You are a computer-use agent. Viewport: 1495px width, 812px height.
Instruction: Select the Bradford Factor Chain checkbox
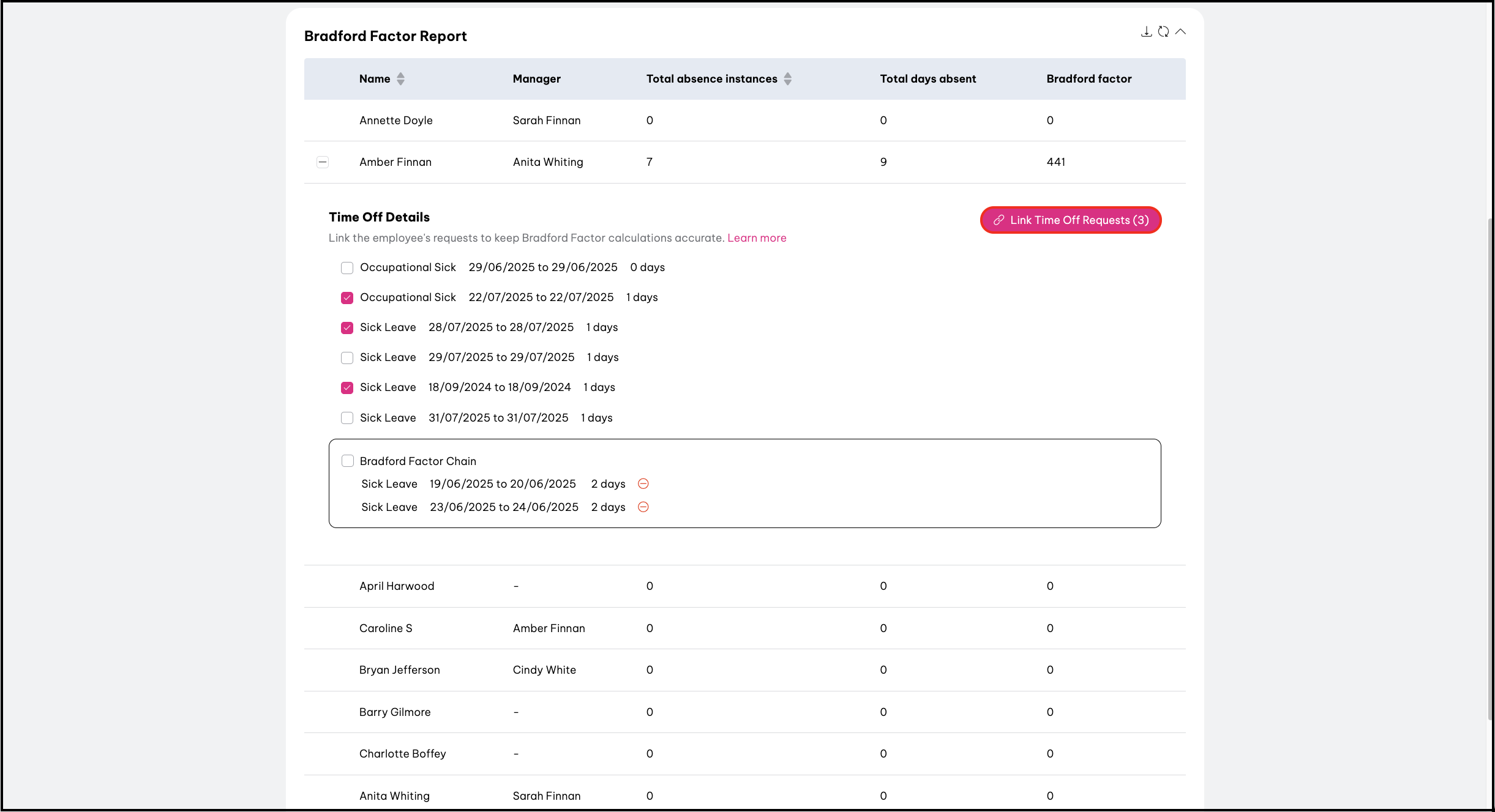coord(348,461)
